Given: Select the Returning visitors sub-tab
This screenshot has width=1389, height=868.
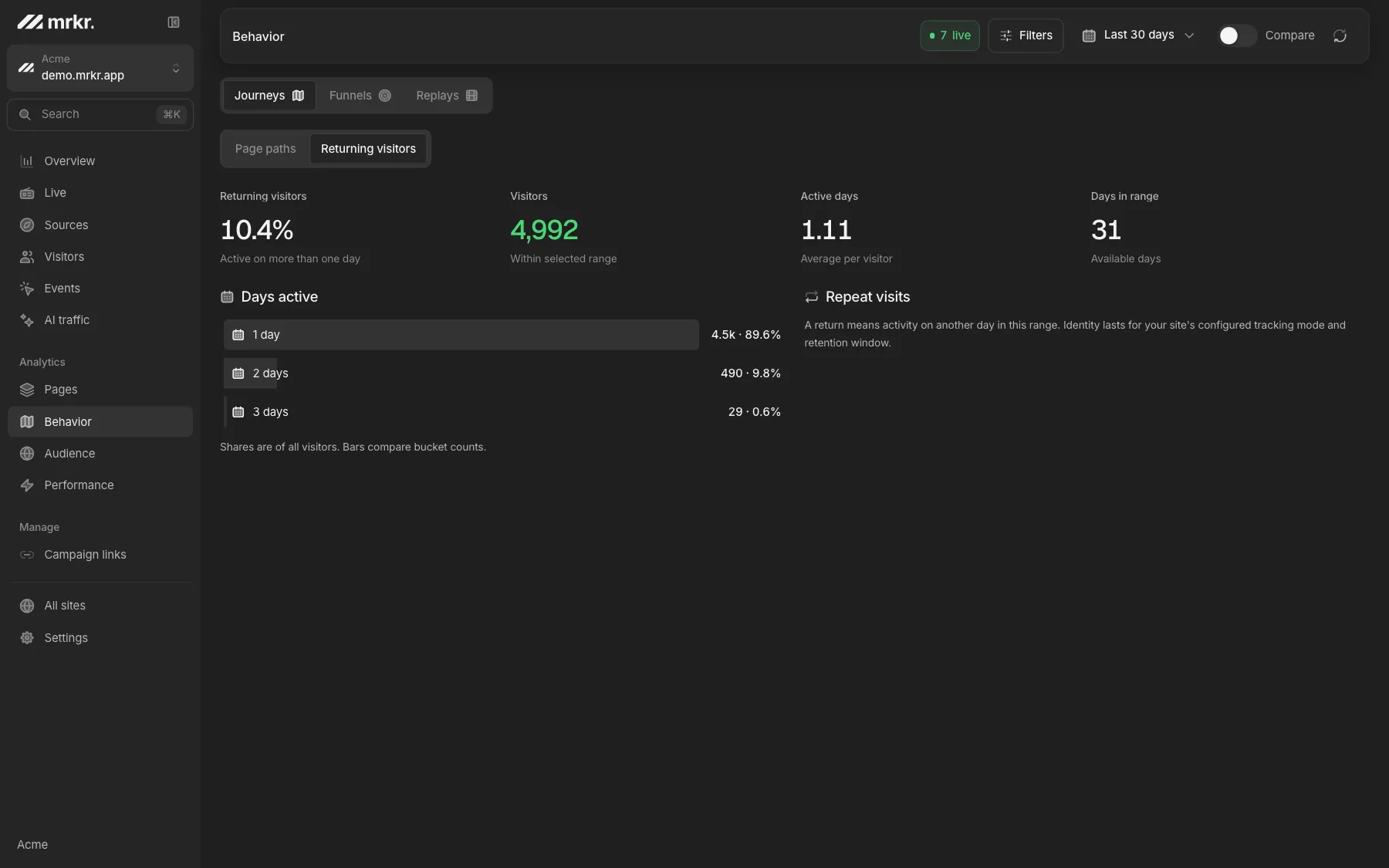Looking at the screenshot, I should coord(368,149).
